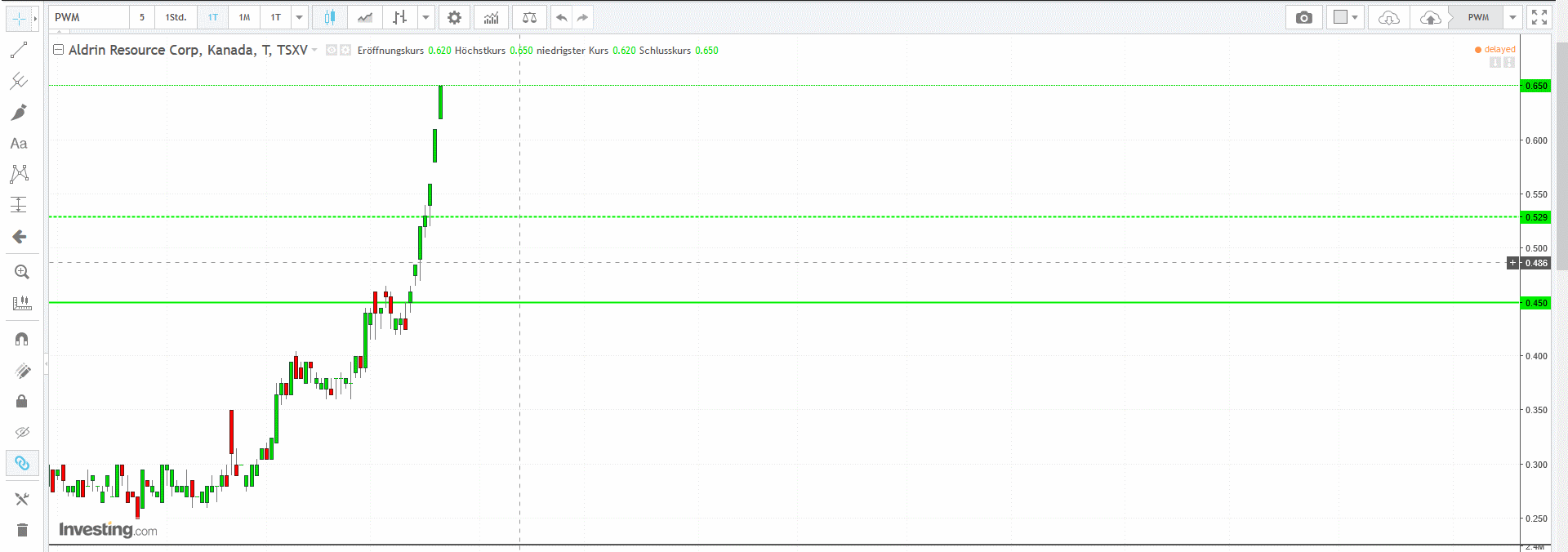Open series settings from legend
The height and width of the screenshot is (552, 1568).
(x=345, y=51)
